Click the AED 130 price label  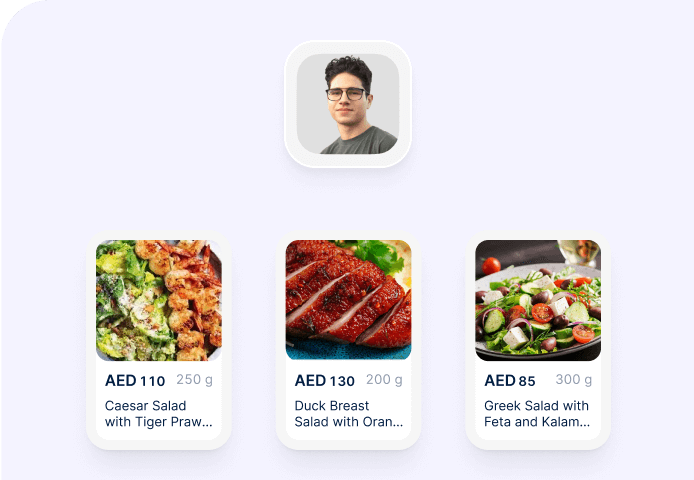click(324, 380)
